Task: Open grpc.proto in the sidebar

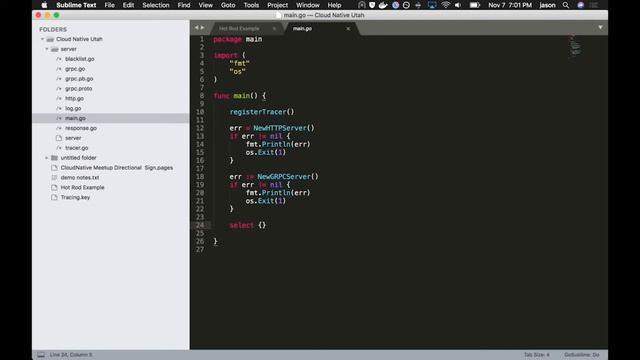Action: click(78, 89)
